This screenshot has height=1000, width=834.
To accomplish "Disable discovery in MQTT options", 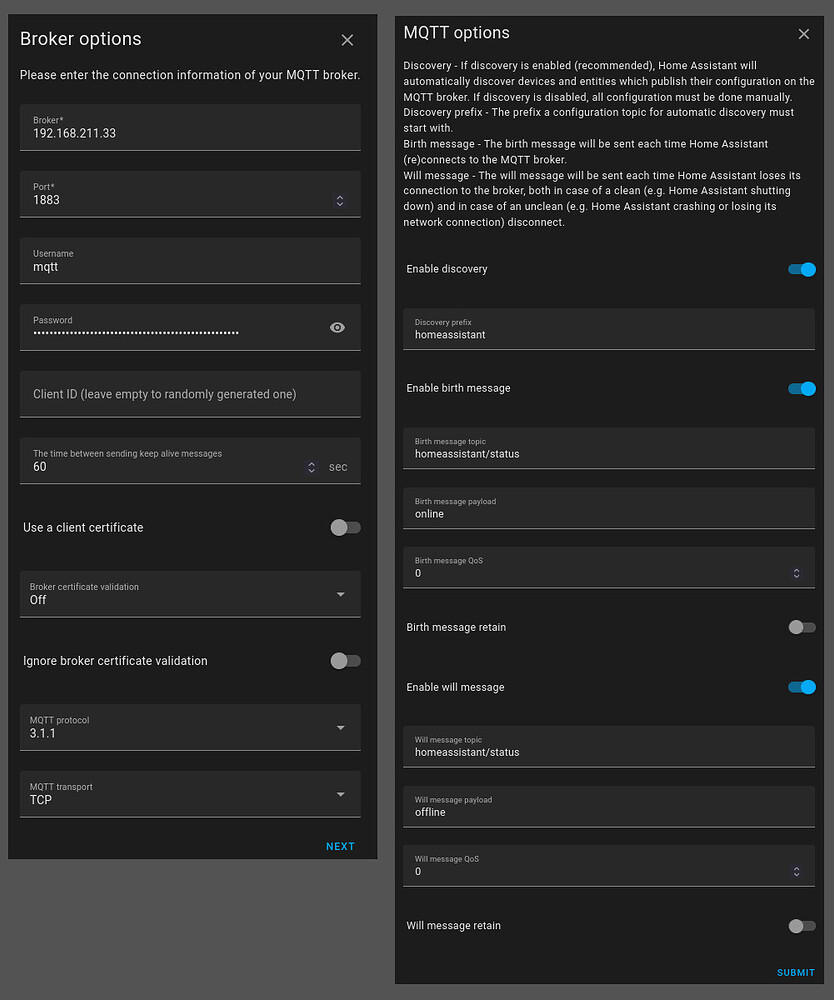I will [x=801, y=269].
